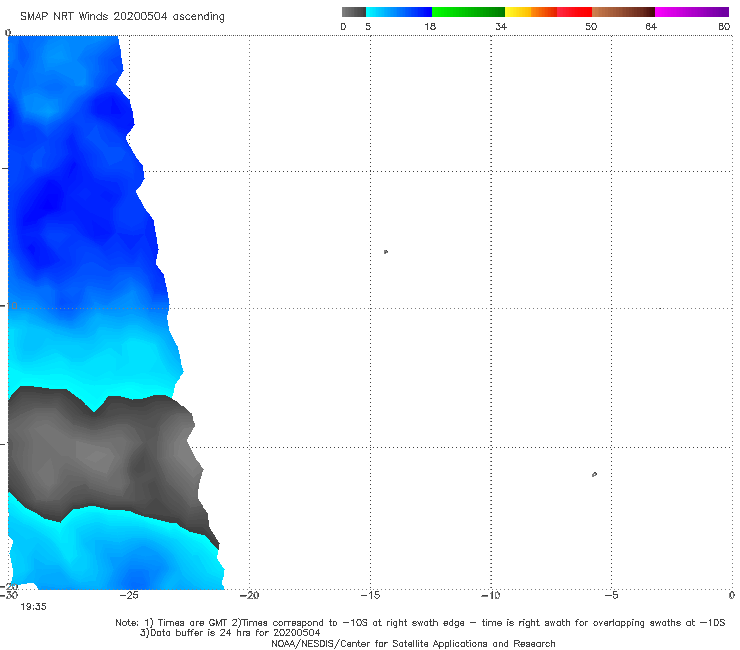Click the green 18-34 segment of color bar
740x650 pixels.
468,12
